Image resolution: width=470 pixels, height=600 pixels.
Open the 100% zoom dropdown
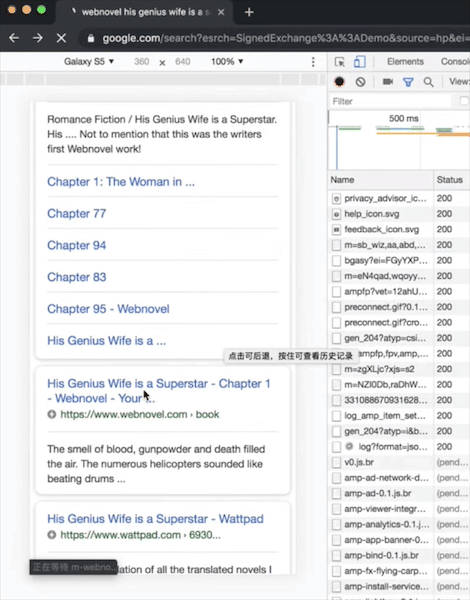tap(227, 62)
